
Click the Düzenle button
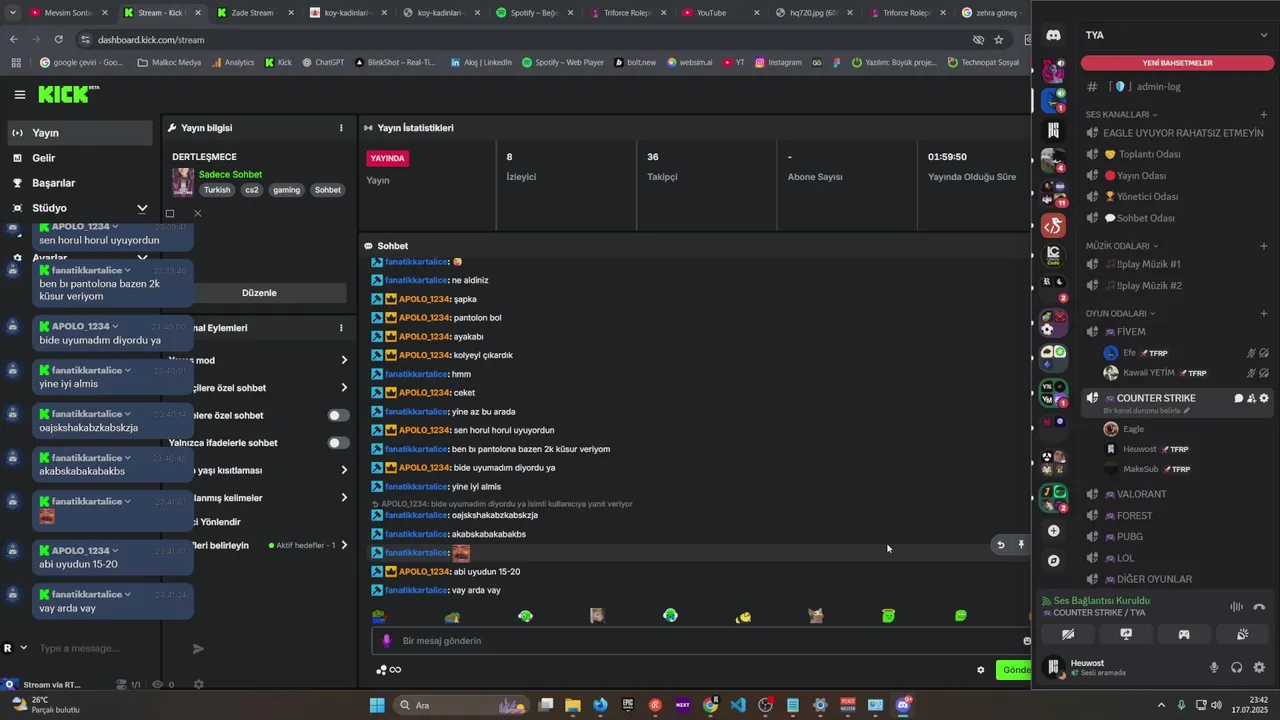point(259,293)
